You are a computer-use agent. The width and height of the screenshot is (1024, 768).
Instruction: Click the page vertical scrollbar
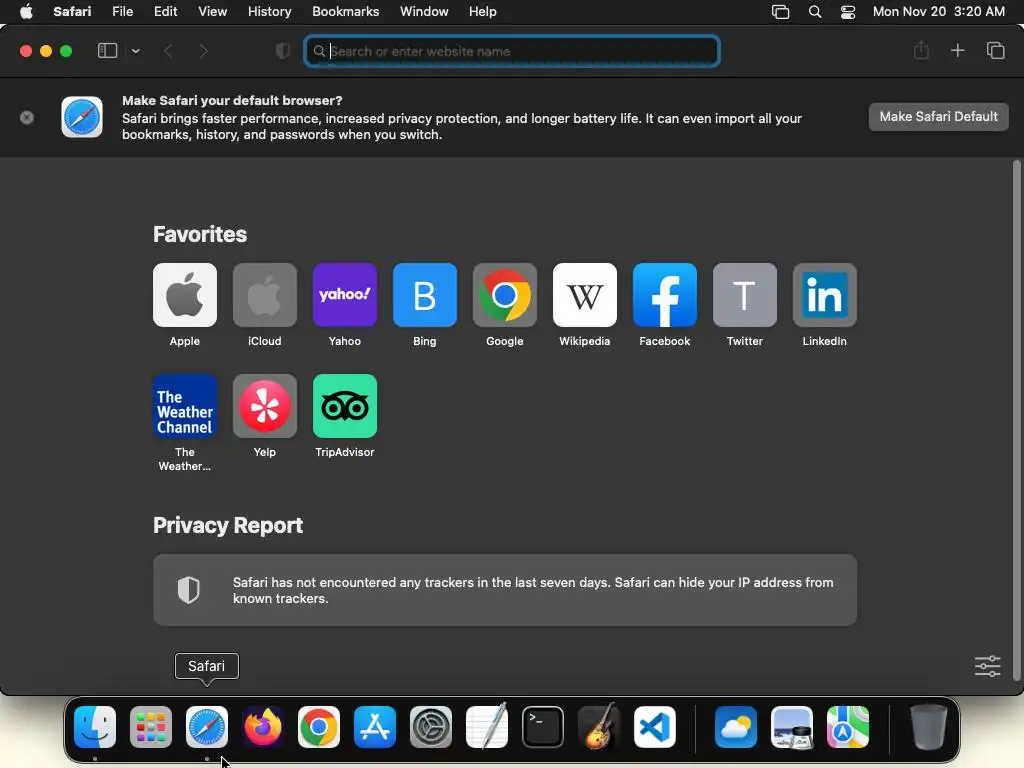click(1016, 420)
